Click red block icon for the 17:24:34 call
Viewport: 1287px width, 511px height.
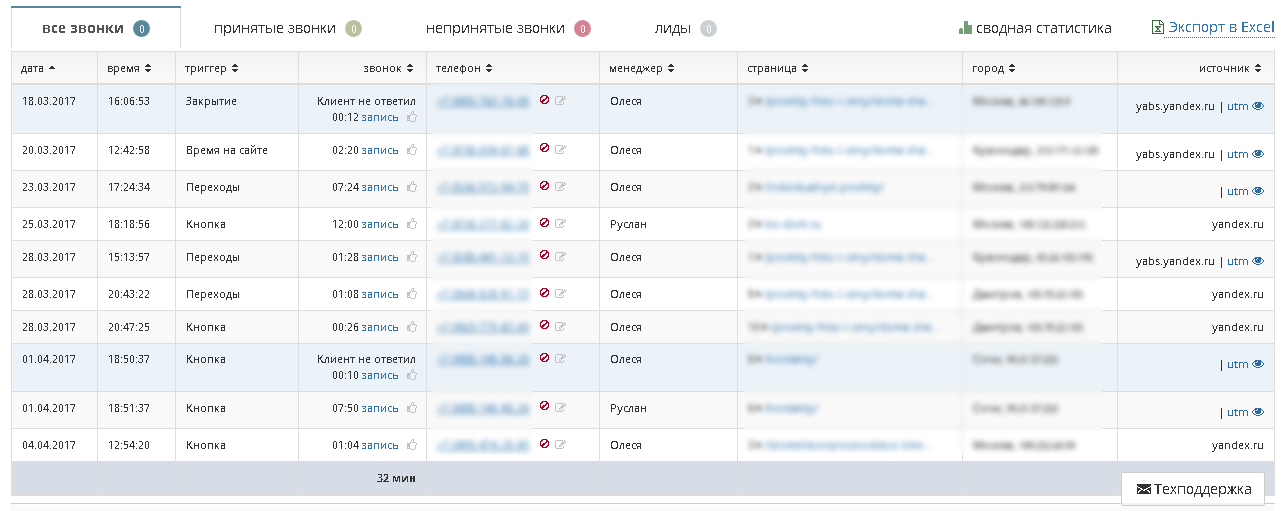[544, 184]
